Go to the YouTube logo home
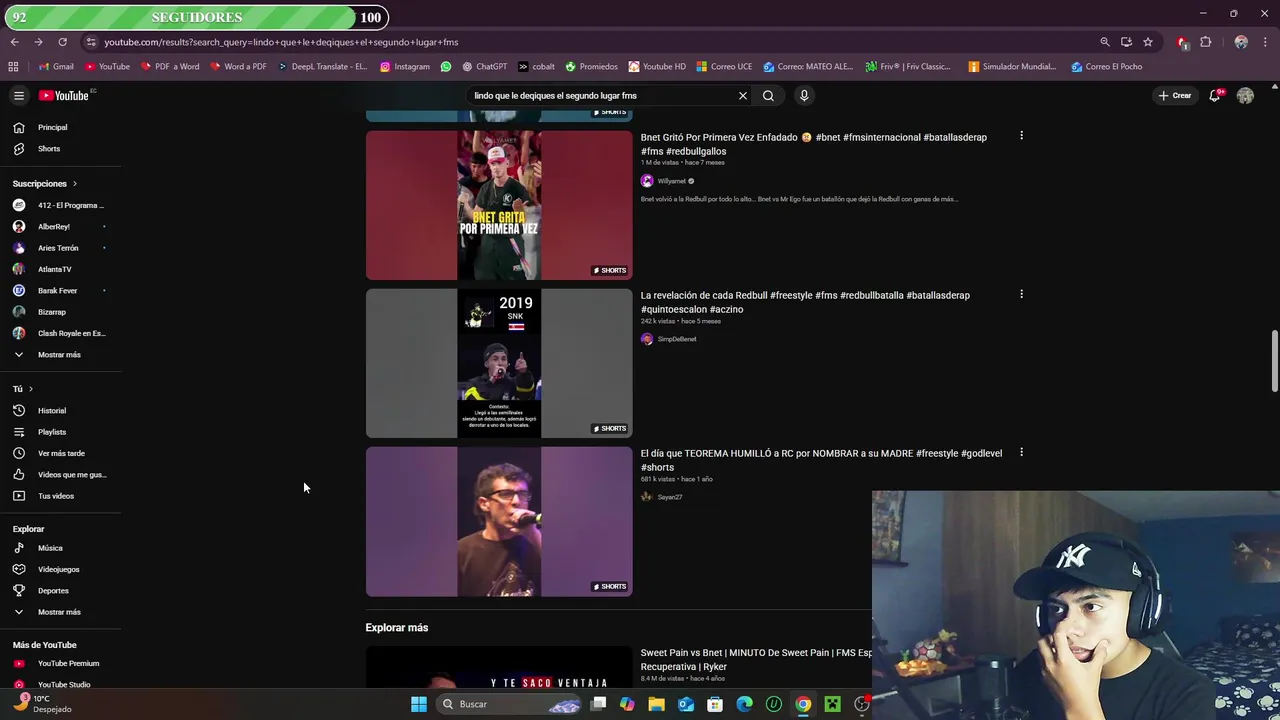 (64, 96)
